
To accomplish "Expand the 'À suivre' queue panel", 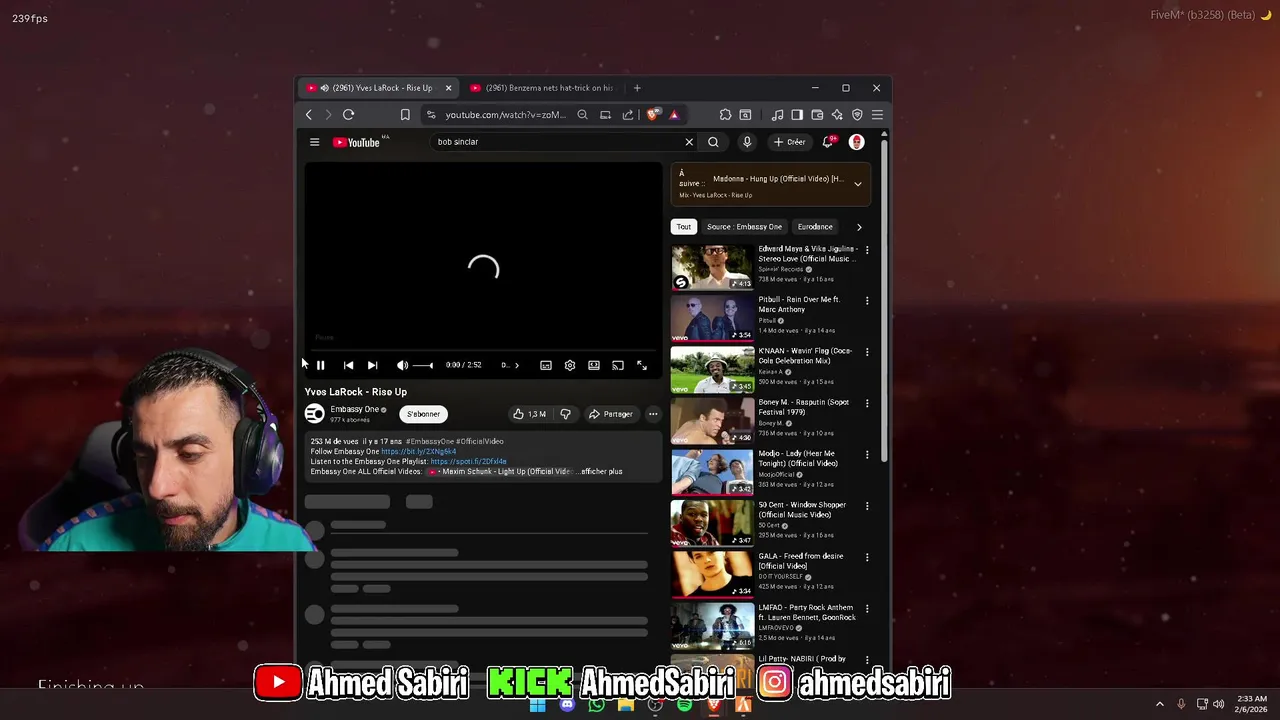I will click(x=857, y=184).
